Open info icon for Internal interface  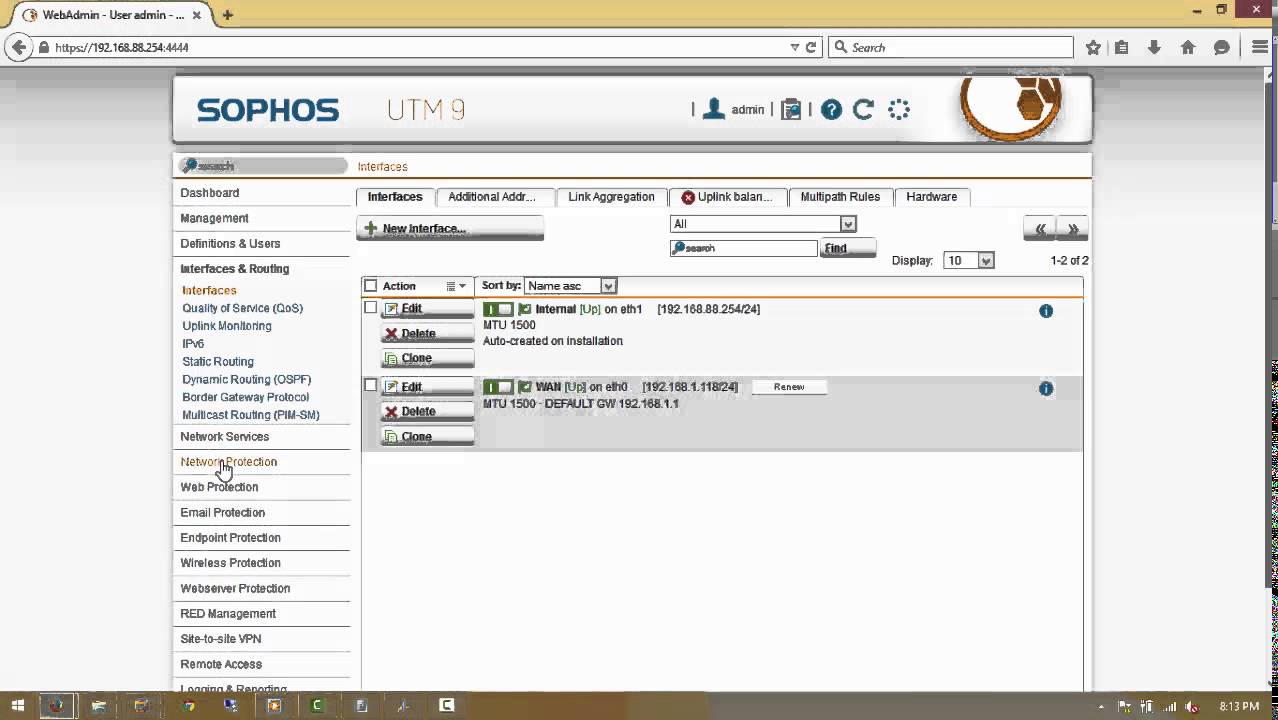(1046, 311)
